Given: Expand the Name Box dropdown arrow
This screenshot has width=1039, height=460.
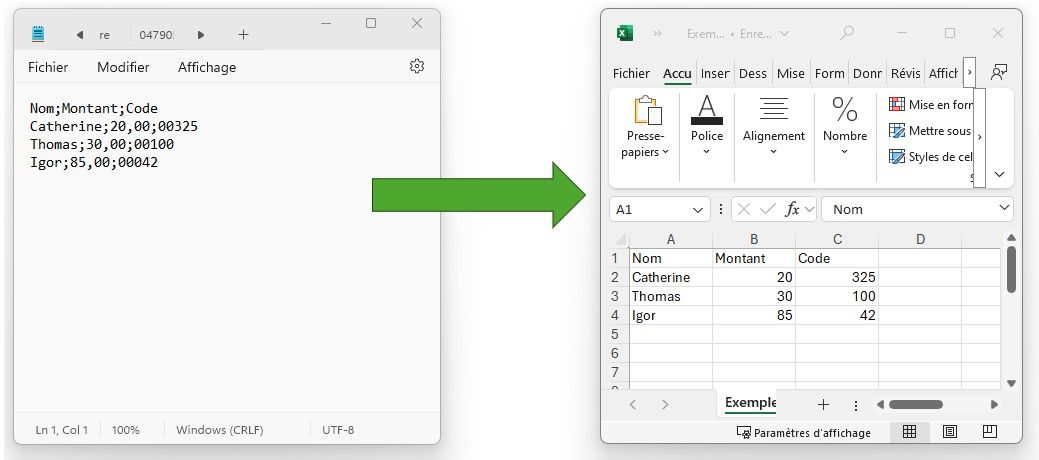Looking at the screenshot, I should (x=698, y=210).
